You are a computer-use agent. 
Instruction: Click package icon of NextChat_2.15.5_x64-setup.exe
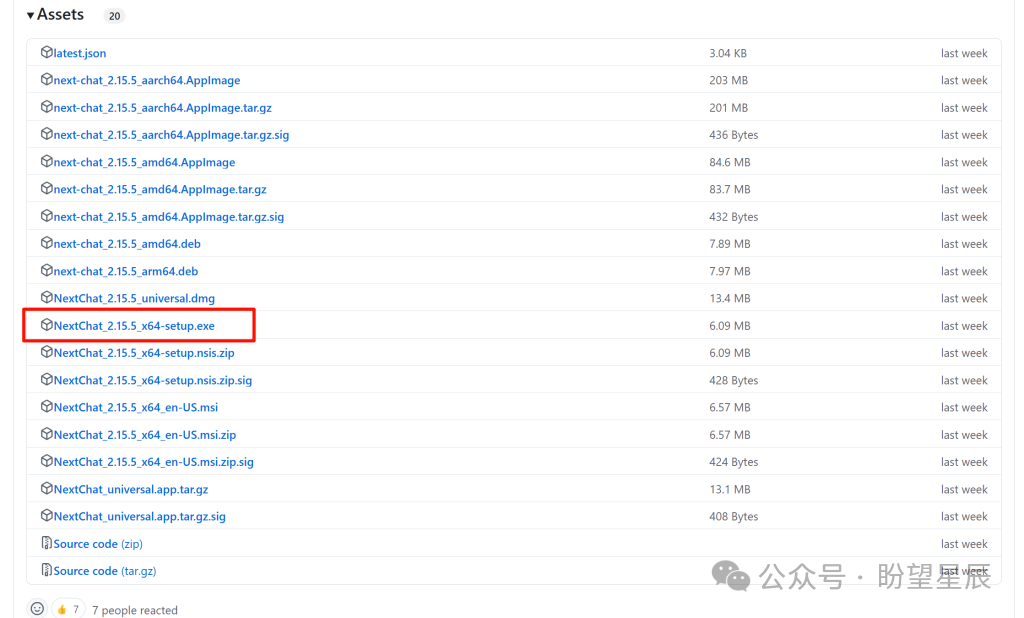pos(46,325)
